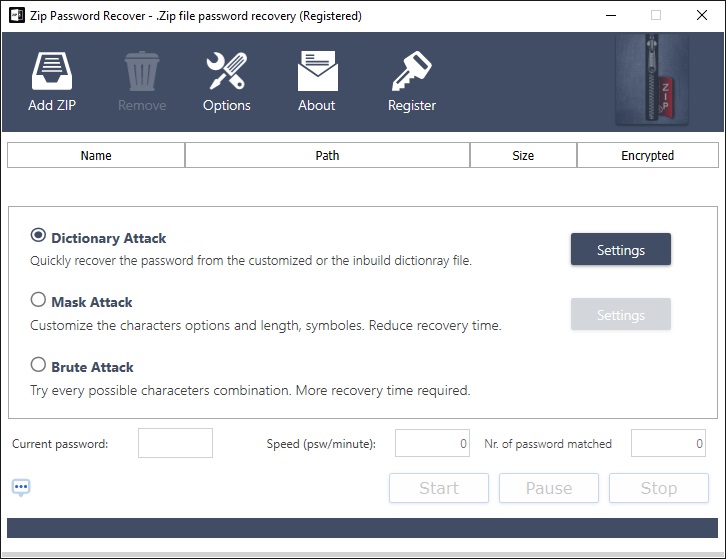Click the Current password field
This screenshot has height=559, width=726.
tap(175, 443)
